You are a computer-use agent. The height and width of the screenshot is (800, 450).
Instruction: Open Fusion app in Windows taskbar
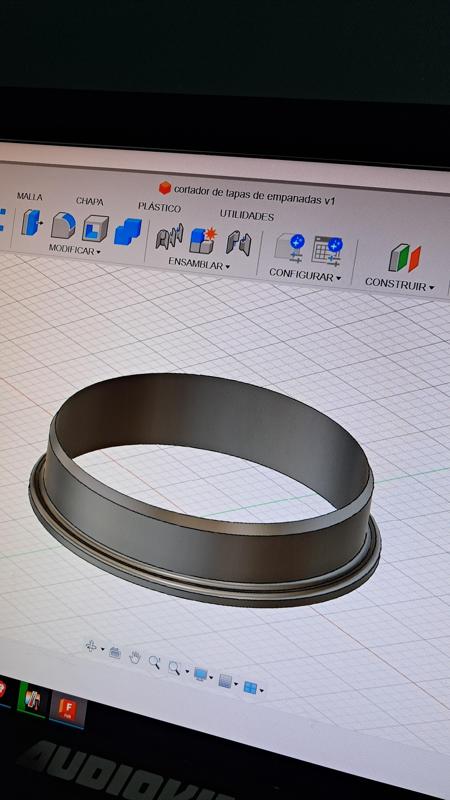pyautogui.click(x=67, y=710)
